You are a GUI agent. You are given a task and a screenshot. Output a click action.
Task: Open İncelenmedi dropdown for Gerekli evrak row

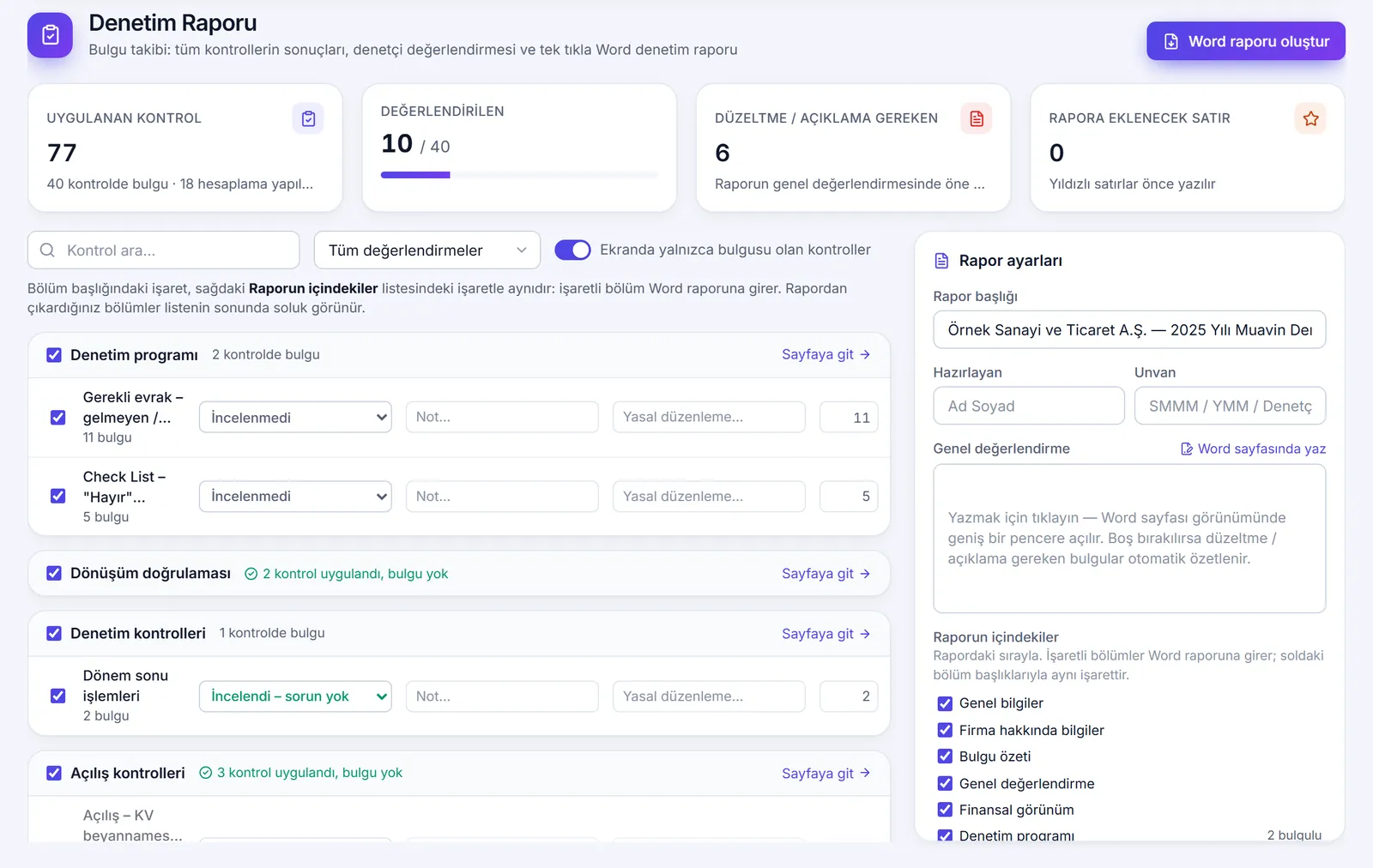click(295, 417)
